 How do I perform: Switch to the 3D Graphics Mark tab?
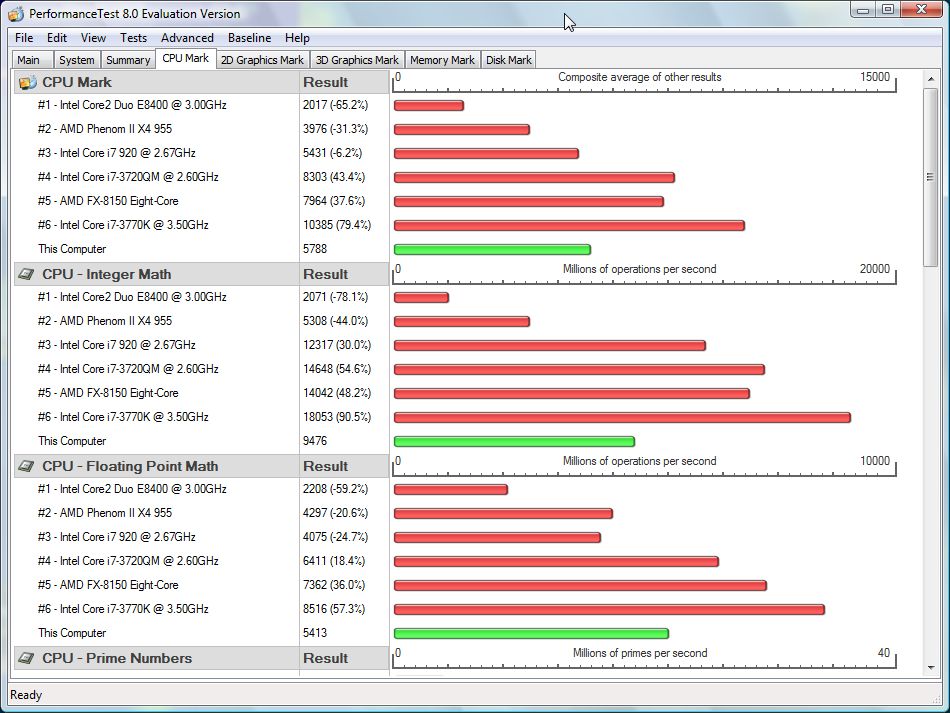point(357,60)
